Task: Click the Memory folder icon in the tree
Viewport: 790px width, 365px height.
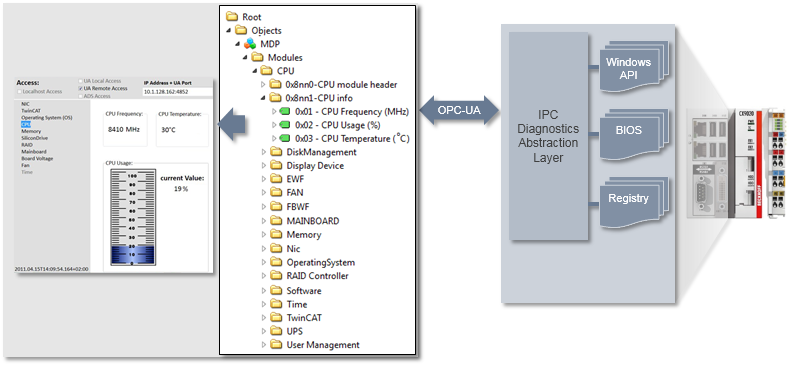Action: (x=276, y=234)
